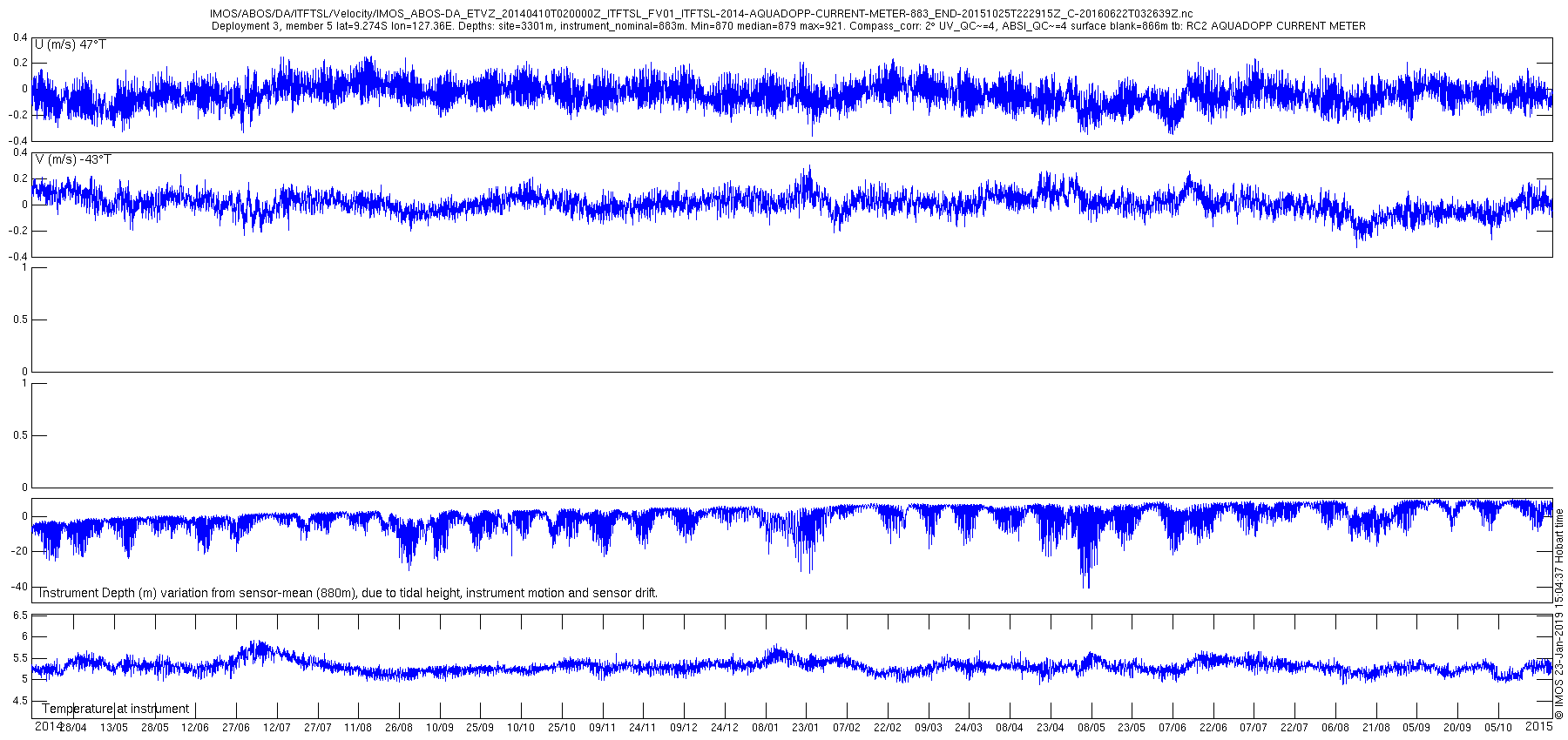This screenshot has width=1568, height=740.
Task: Click the '4.5' tick on the temperature axis
Action: point(20,701)
